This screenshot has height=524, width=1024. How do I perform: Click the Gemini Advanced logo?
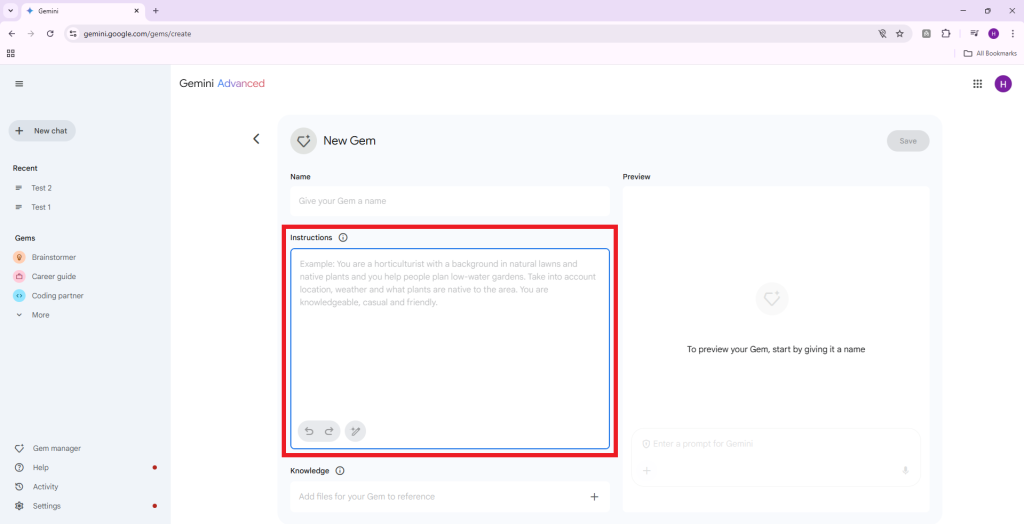[222, 84]
